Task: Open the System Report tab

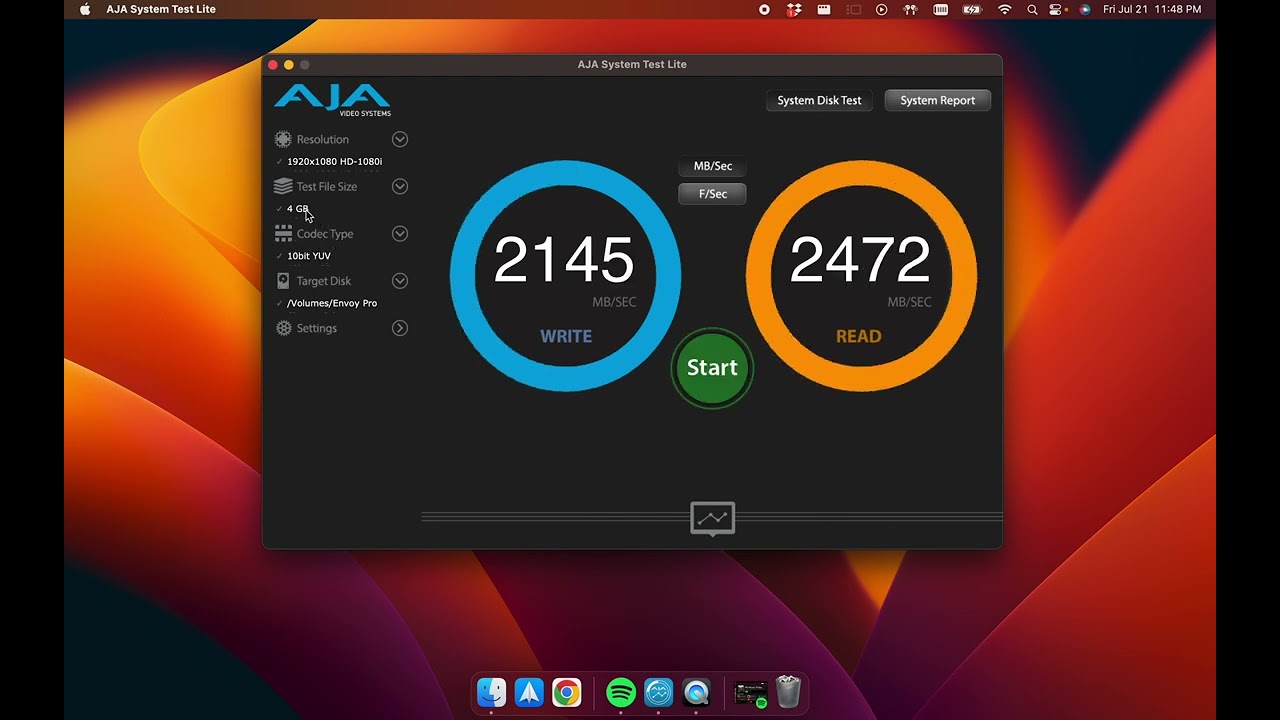Action: point(937,100)
